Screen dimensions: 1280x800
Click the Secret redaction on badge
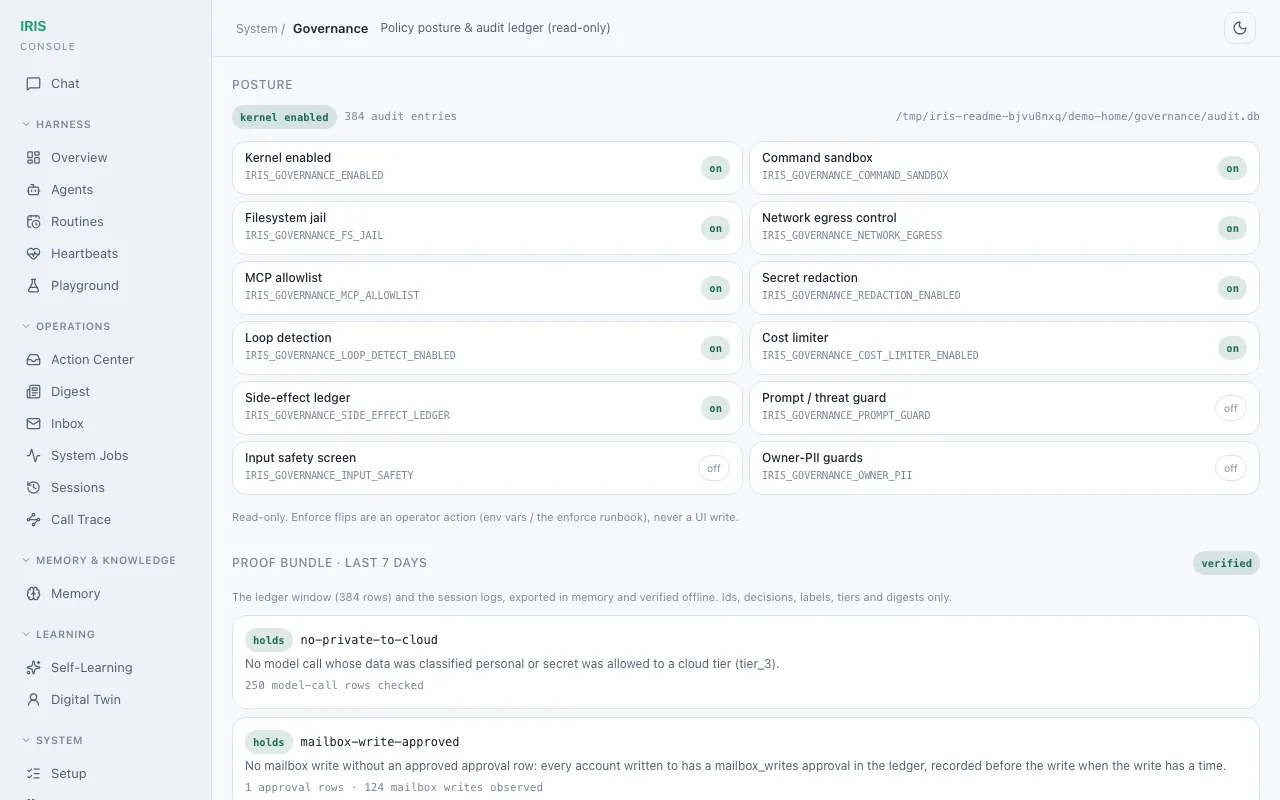[1232, 288]
